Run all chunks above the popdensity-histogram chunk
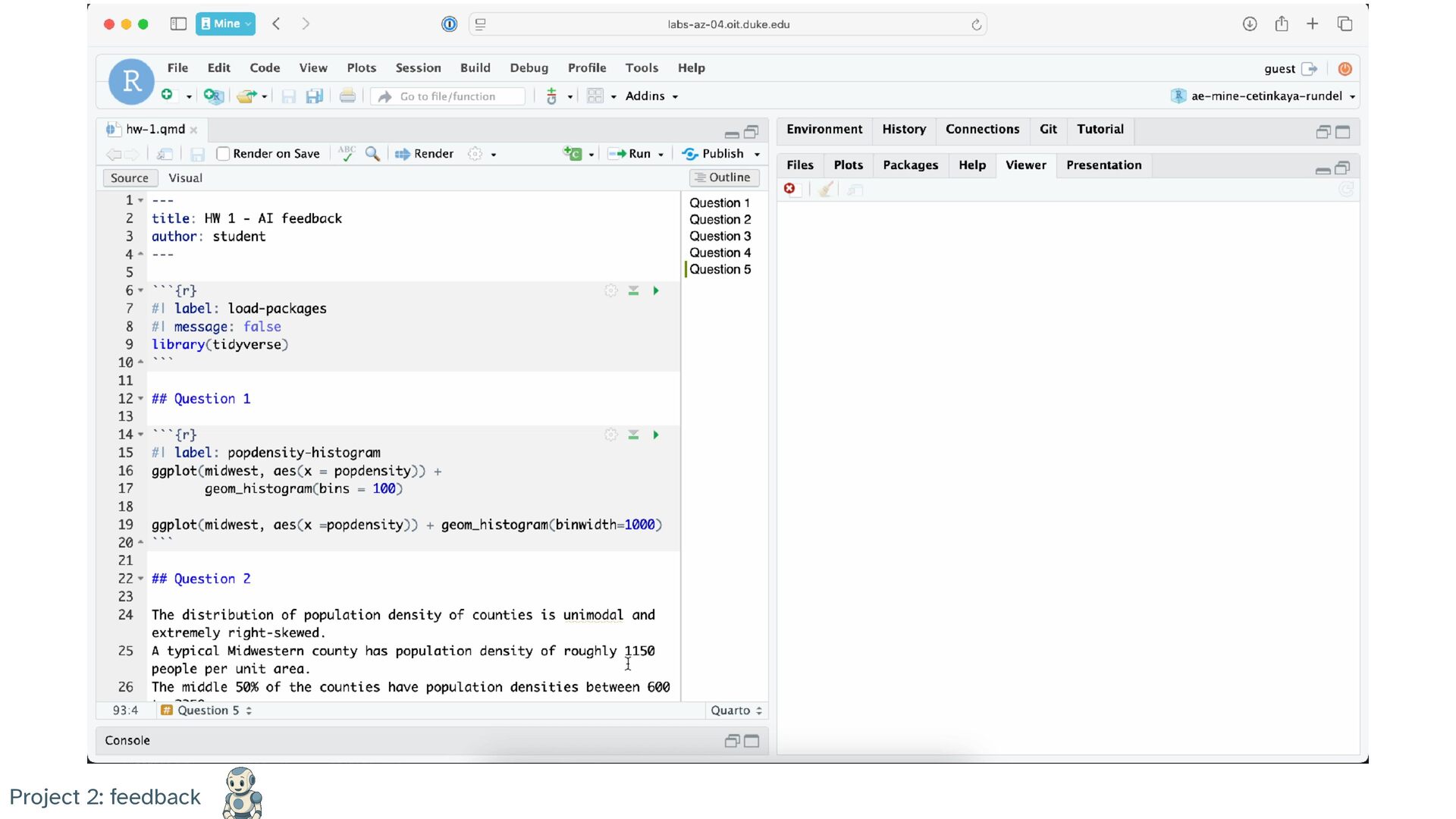This screenshot has width=1456, height=819. (633, 435)
